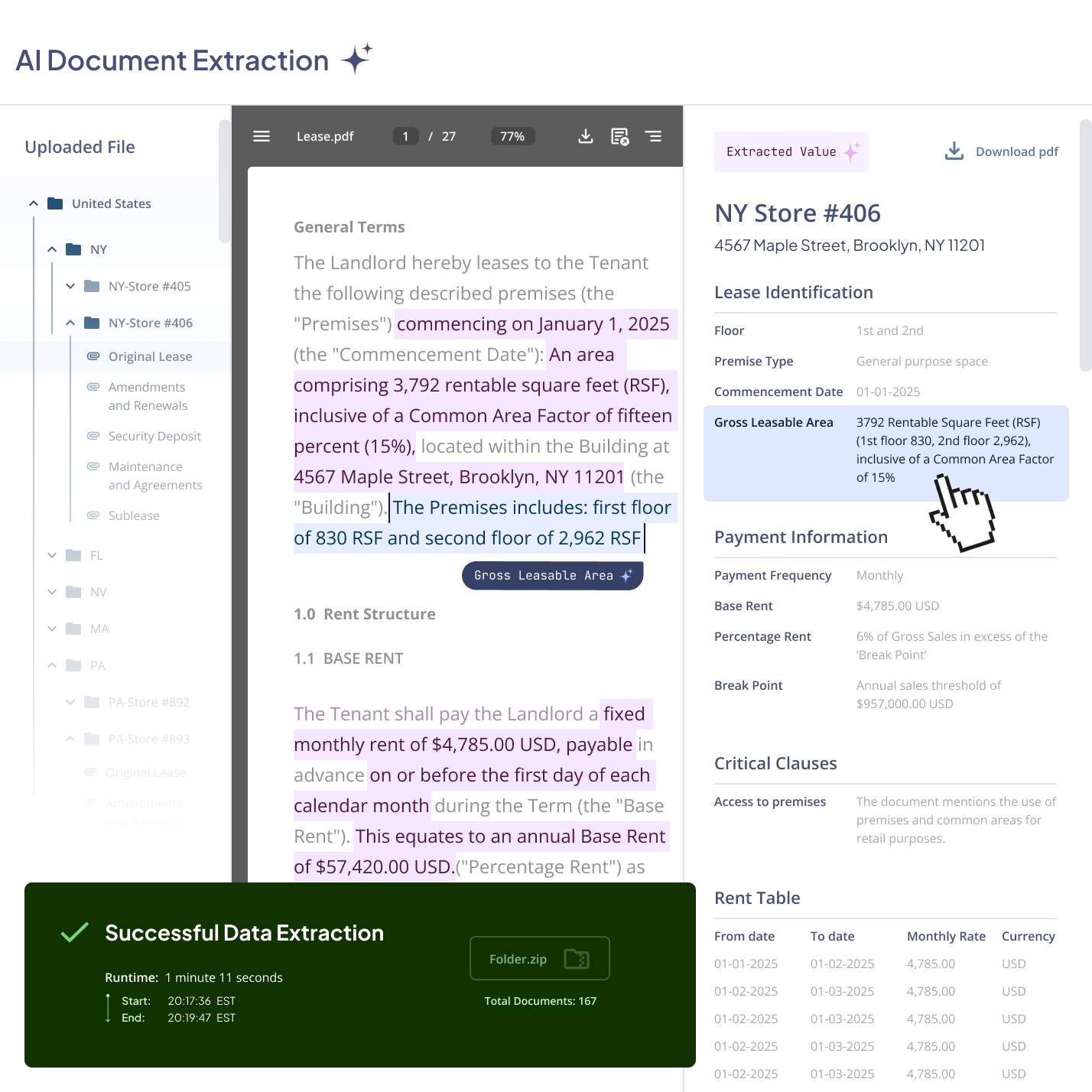The image size is (1092, 1092).
Task: Collapse the NY-Store #406 folder
Action: click(x=70, y=323)
